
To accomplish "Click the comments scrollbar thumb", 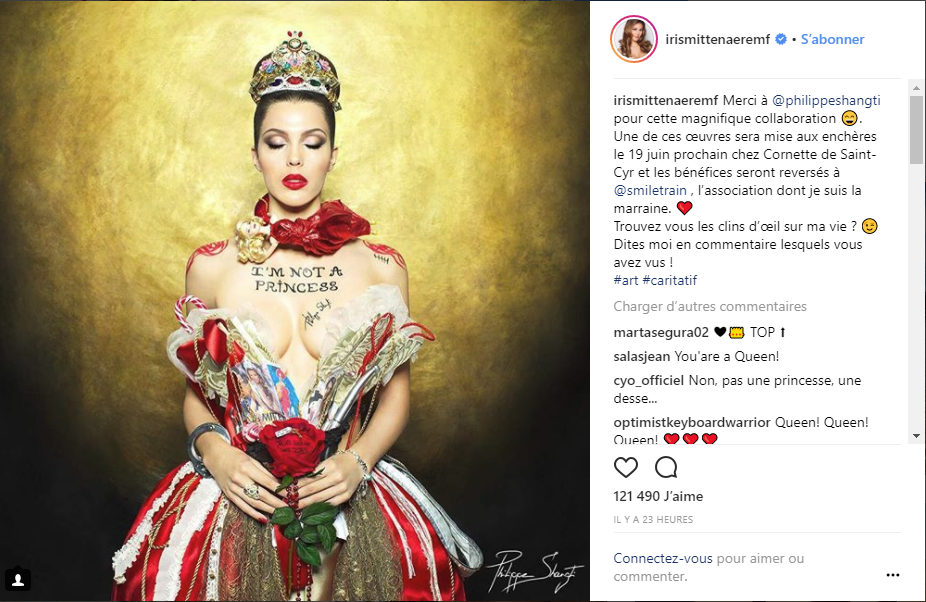I will (916, 130).
